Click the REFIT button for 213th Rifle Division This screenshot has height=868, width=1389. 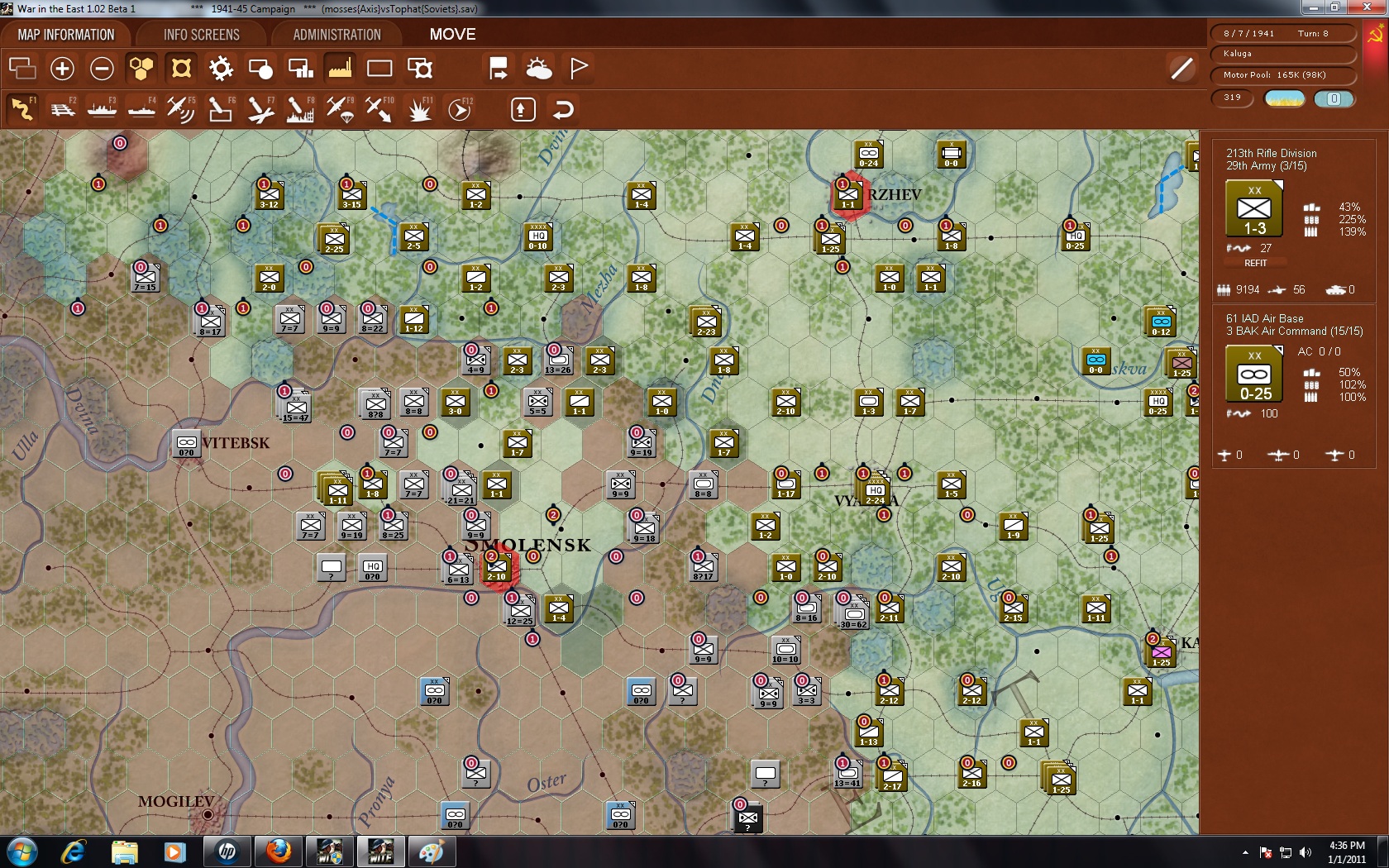pyautogui.click(x=1256, y=263)
